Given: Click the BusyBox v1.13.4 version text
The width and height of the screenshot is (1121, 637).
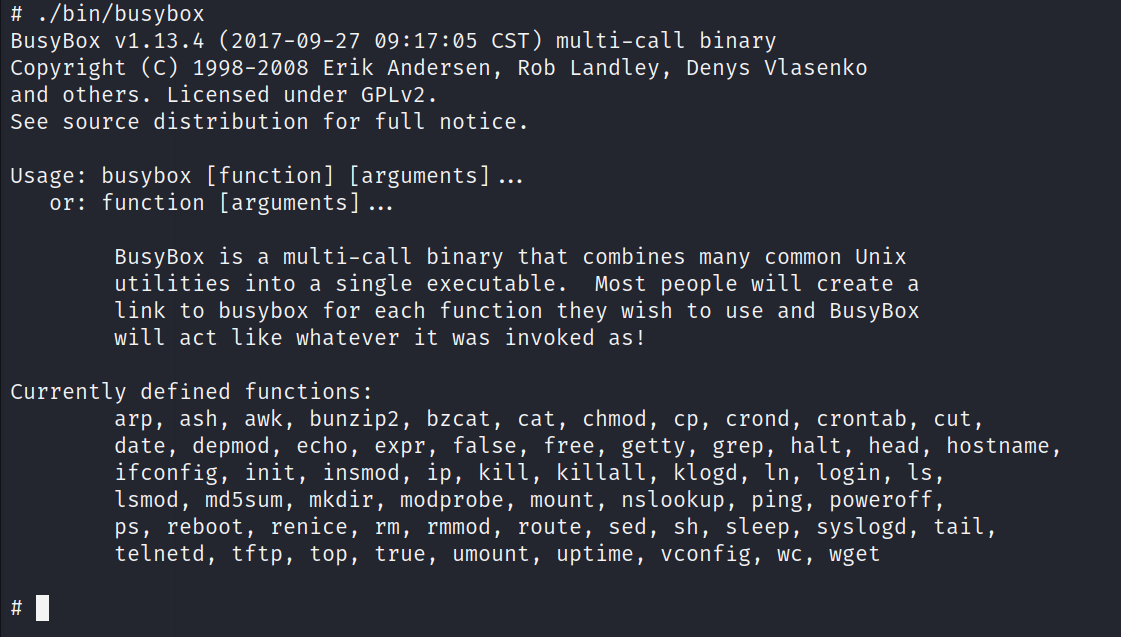Looking at the screenshot, I should [x=107, y=41].
